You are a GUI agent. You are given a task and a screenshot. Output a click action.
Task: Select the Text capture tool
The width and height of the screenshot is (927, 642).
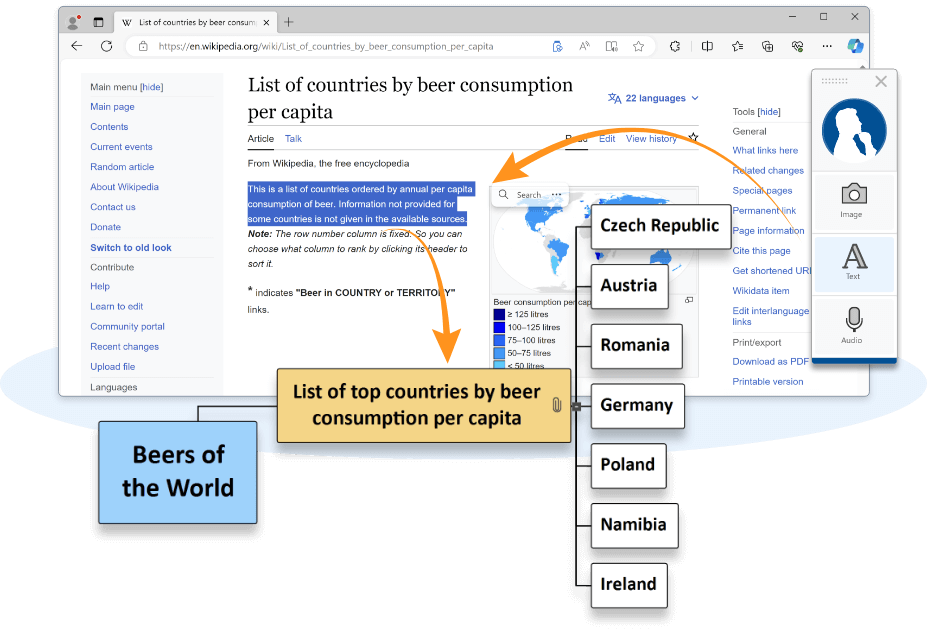[x=854, y=263]
